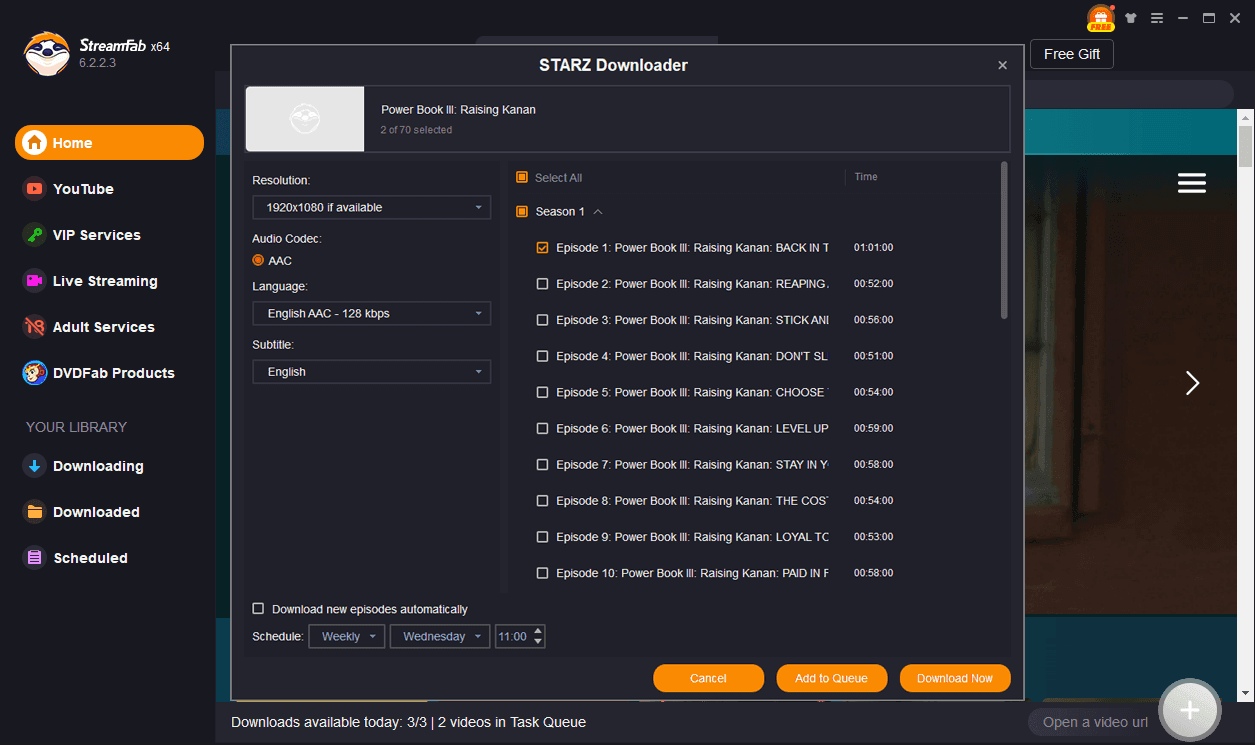Click the DVDFab Products icon
The height and width of the screenshot is (745, 1255).
click(35, 373)
